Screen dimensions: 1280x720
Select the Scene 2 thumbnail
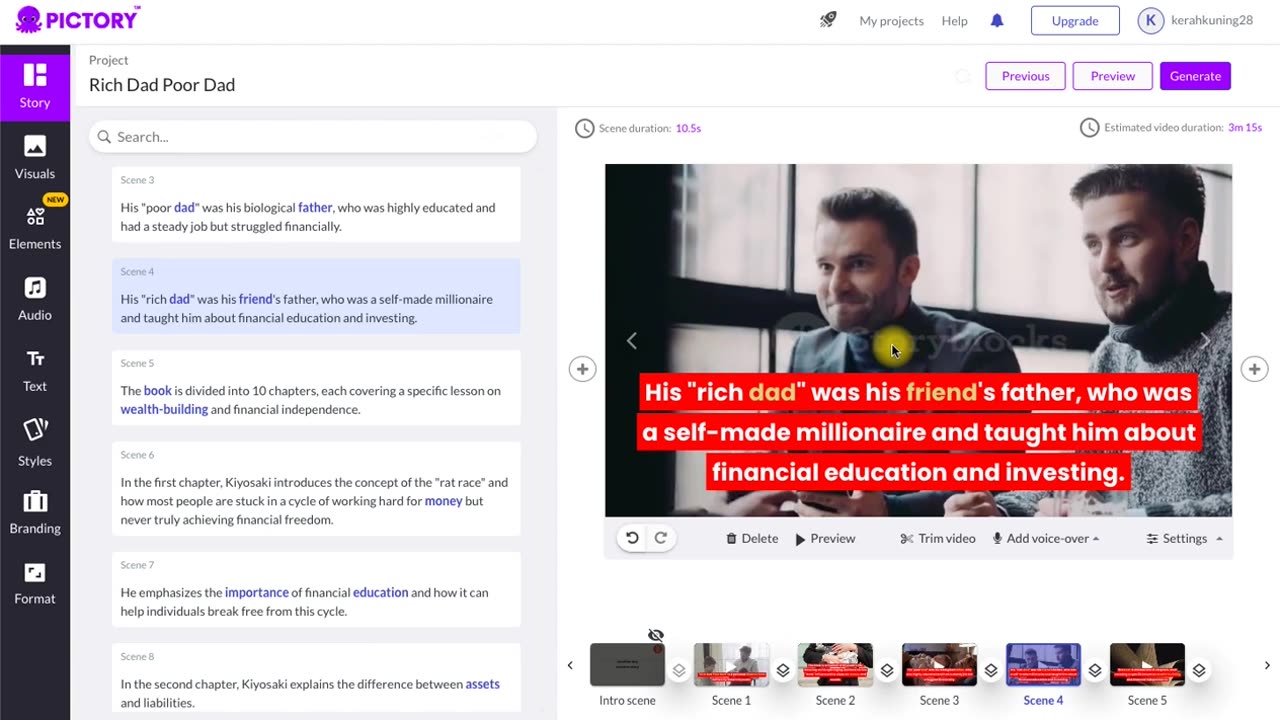tap(835, 665)
